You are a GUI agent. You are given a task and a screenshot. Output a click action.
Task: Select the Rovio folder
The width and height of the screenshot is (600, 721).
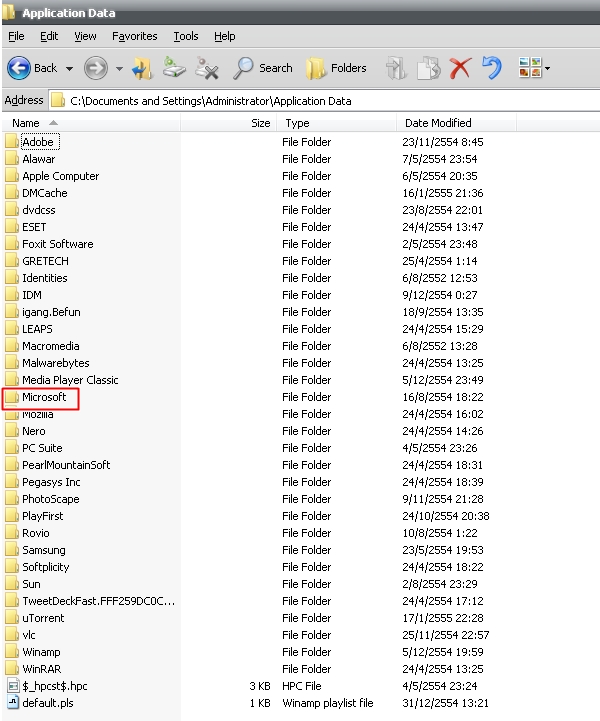(28, 533)
